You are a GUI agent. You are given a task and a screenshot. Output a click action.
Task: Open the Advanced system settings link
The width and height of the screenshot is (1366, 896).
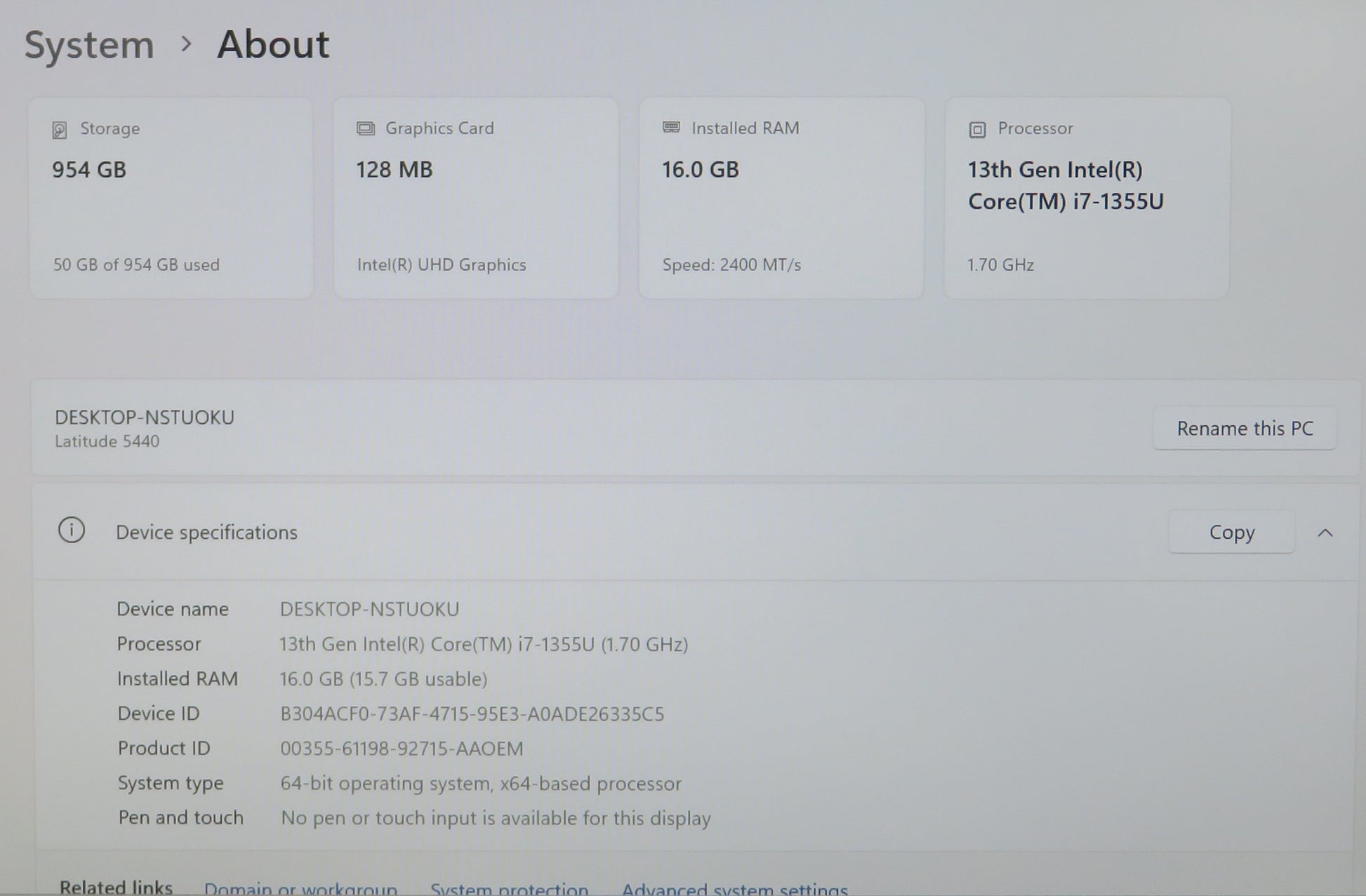tap(734, 888)
